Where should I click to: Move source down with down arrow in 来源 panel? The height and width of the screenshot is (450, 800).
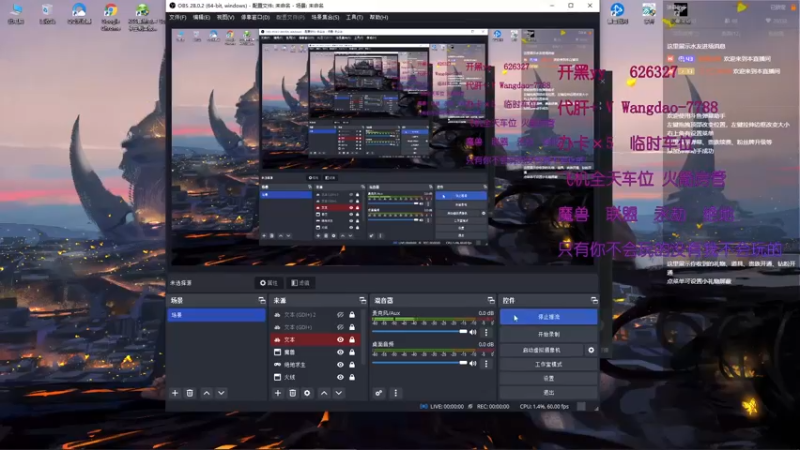pos(339,393)
